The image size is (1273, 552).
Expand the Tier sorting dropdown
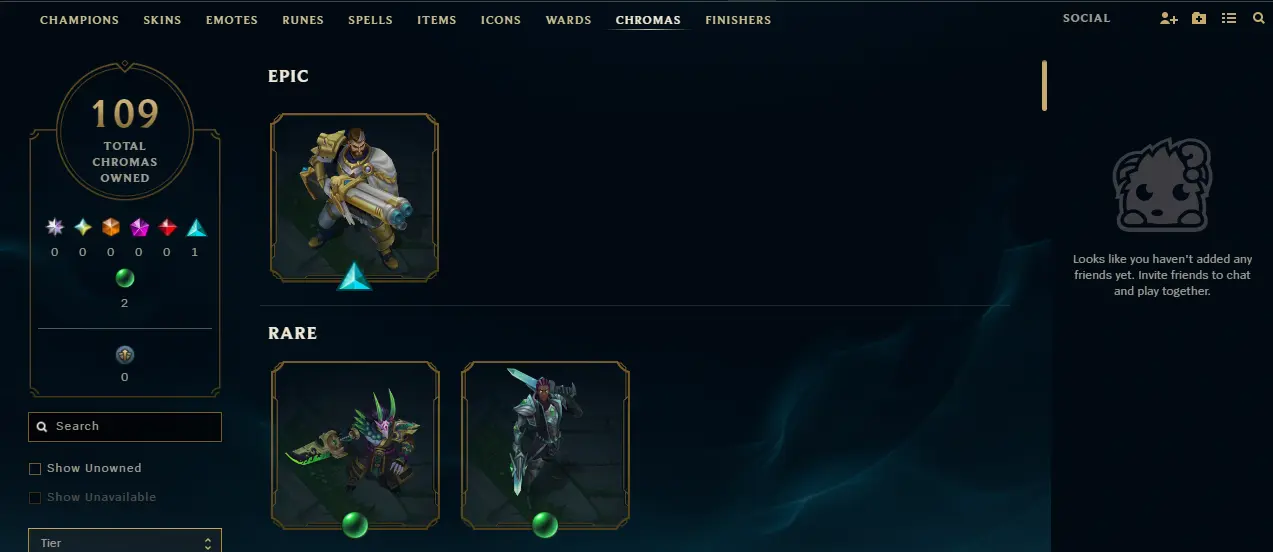click(x=125, y=541)
